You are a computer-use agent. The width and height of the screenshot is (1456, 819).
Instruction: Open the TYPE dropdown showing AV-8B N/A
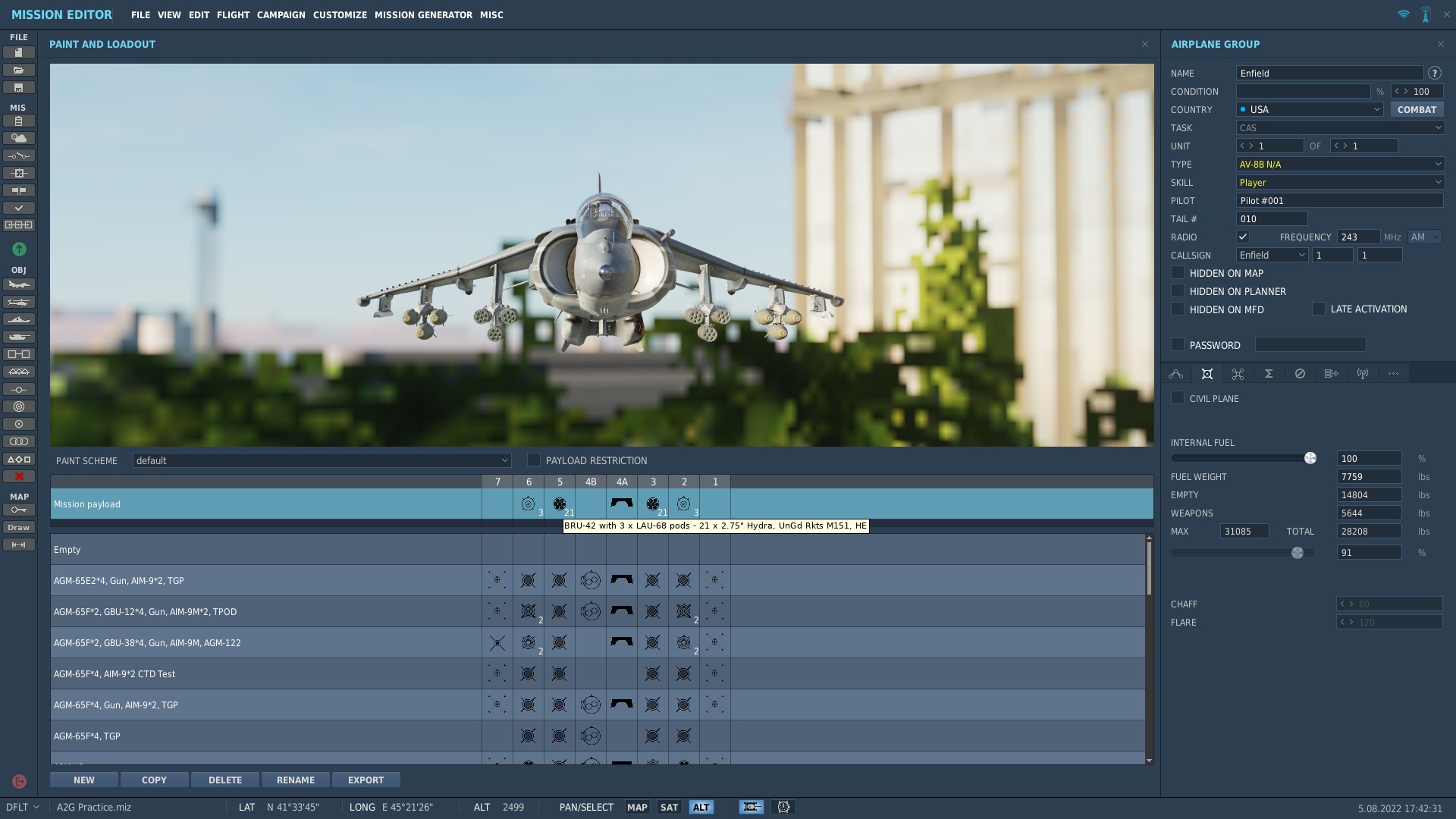tap(1340, 164)
